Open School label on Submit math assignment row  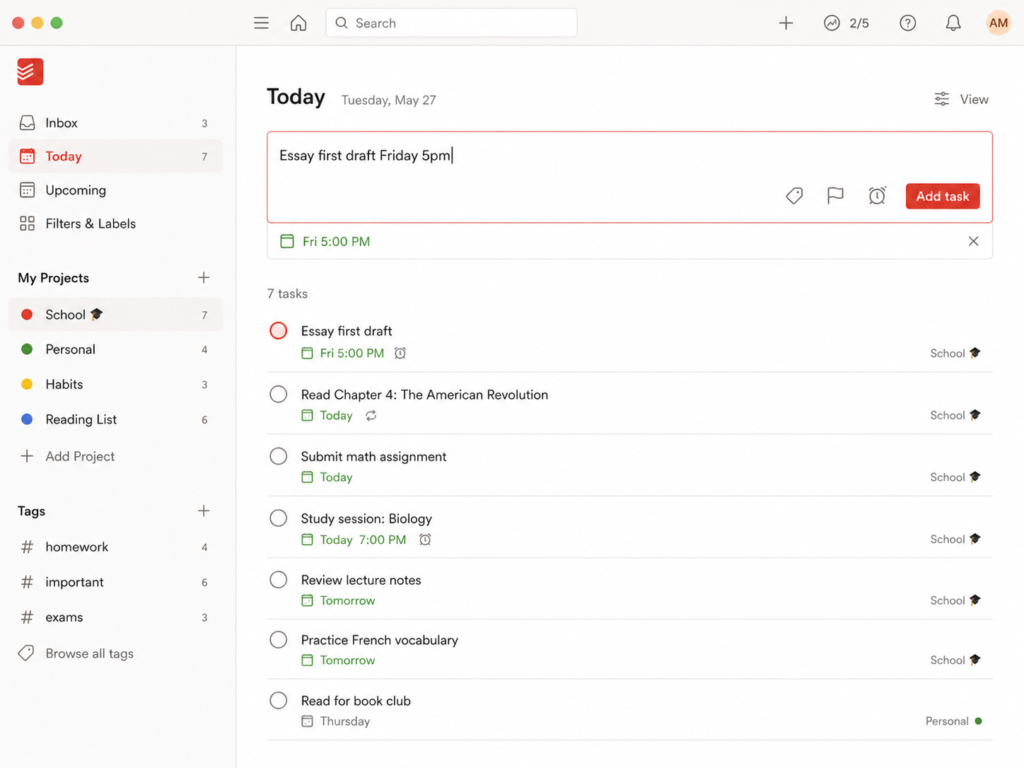click(955, 477)
